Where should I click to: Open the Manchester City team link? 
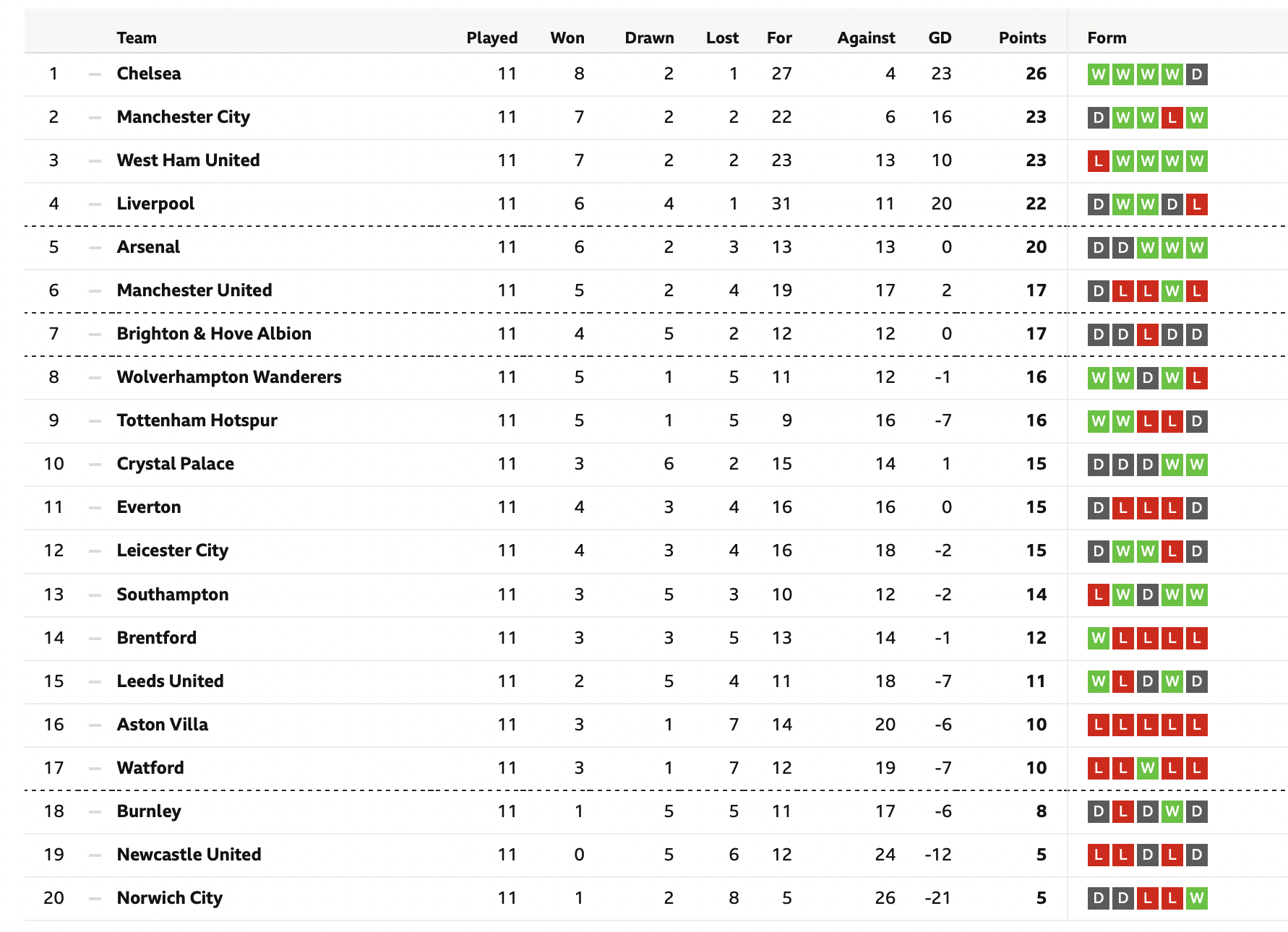[x=184, y=117]
